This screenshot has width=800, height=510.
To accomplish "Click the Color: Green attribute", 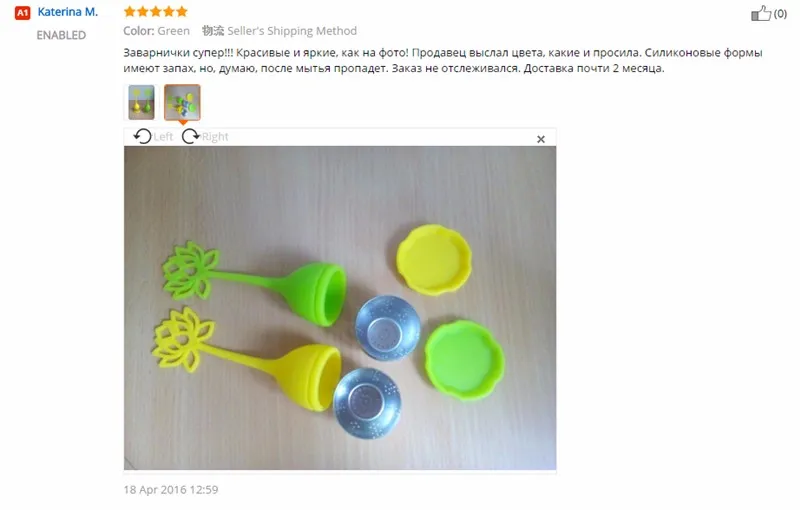I will click(x=156, y=31).
